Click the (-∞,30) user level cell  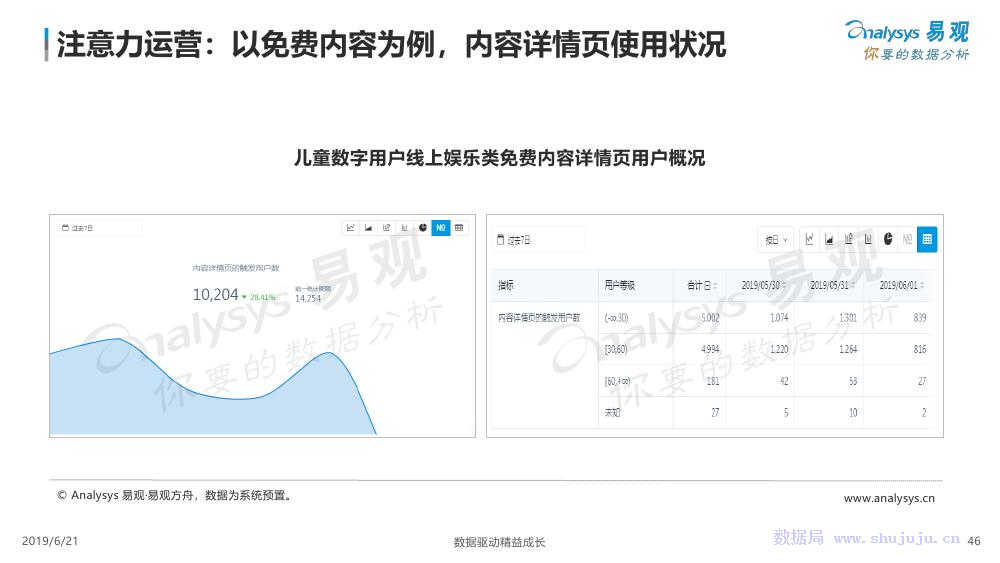(616, 318)
